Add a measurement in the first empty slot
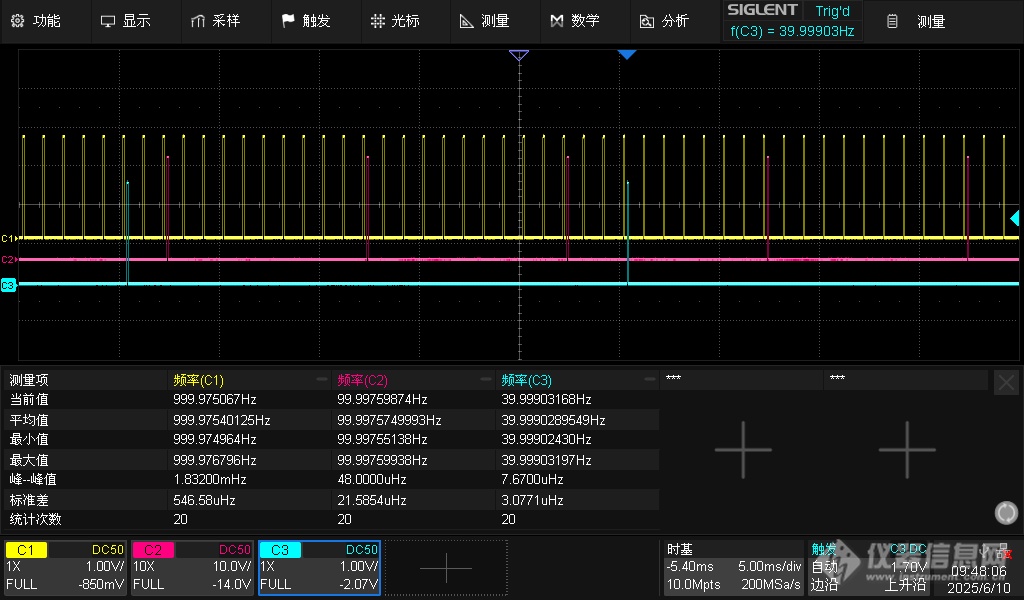Viewport: 1024px width, 600px height. click(743, 449)
